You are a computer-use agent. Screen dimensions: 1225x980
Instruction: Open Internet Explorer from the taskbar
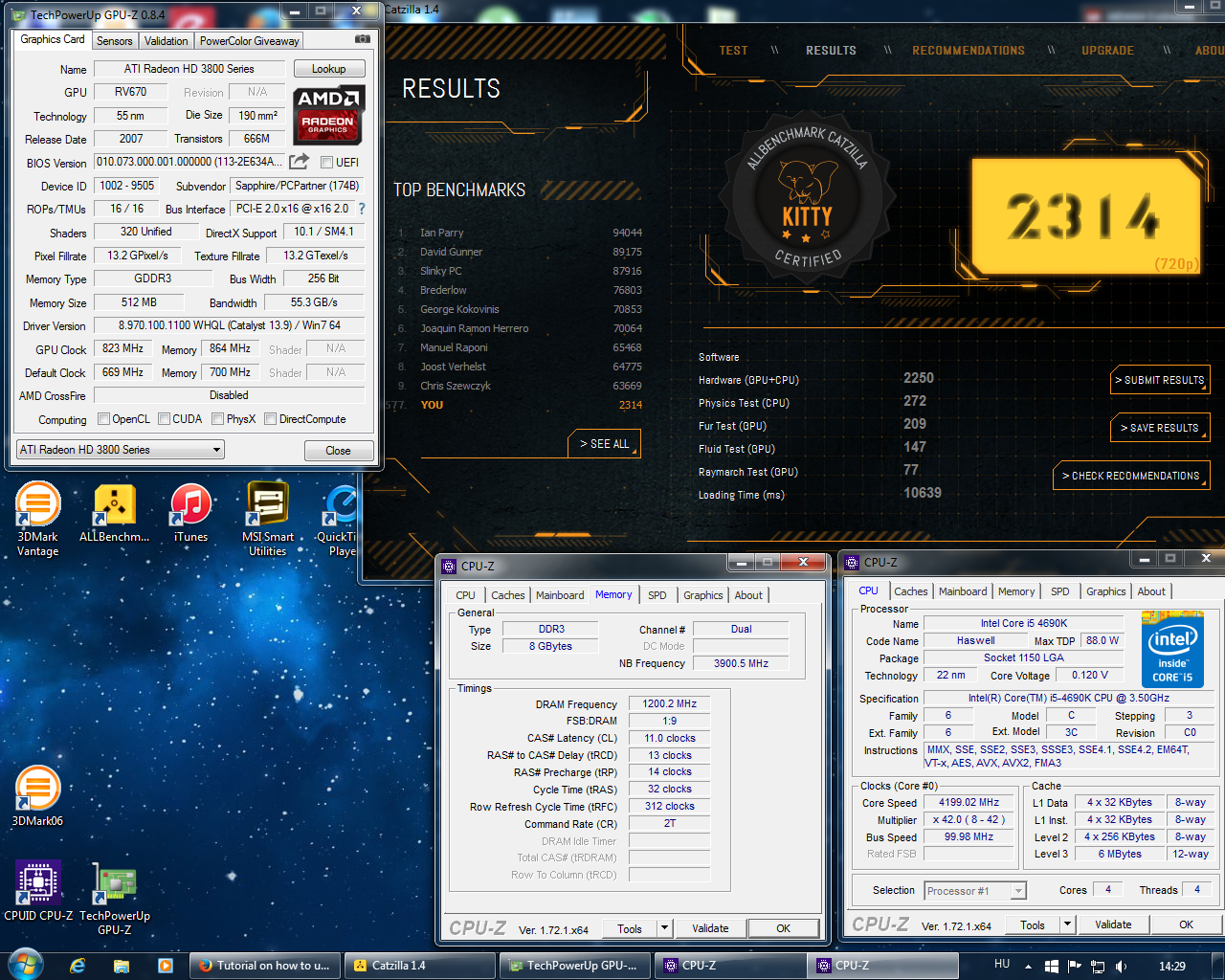point(78,966)
